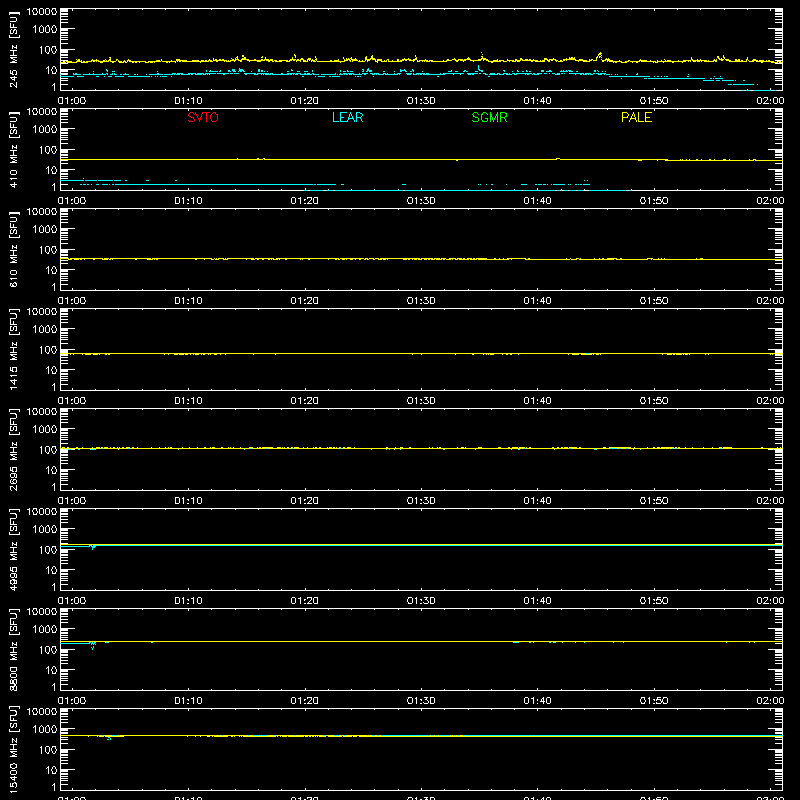Click 01:20 tick label under 8800 MHz plot
The width and height of the screenshot is (800, 800).
305,701
